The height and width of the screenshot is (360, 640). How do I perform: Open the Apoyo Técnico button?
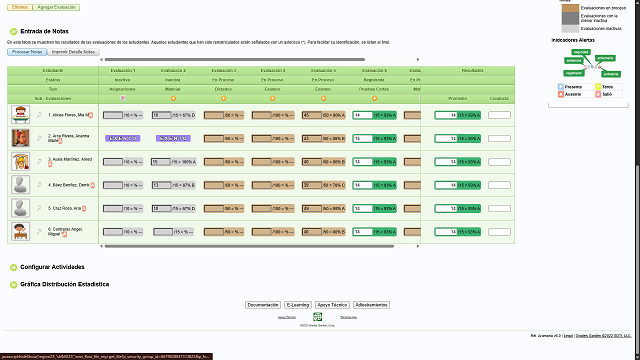pos(332,305)
